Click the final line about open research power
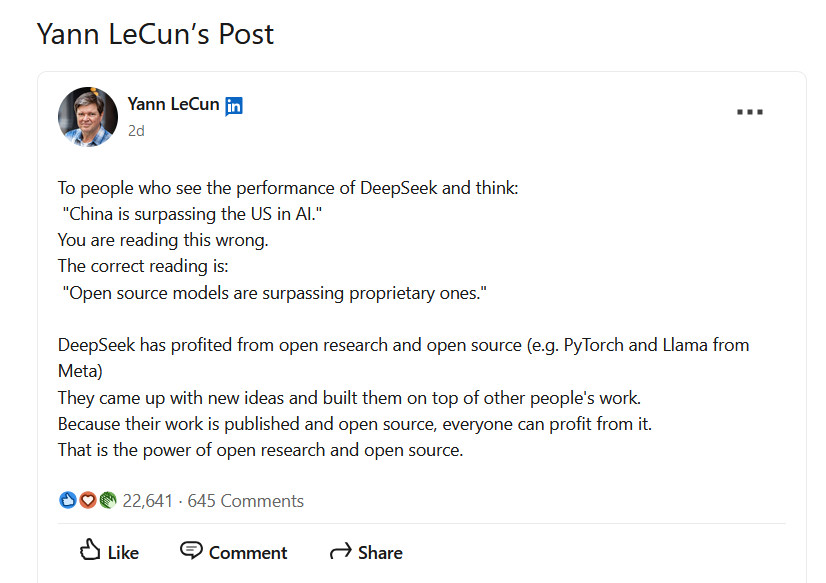The width and height of the screenshot is (826, 583). (260, 450)
